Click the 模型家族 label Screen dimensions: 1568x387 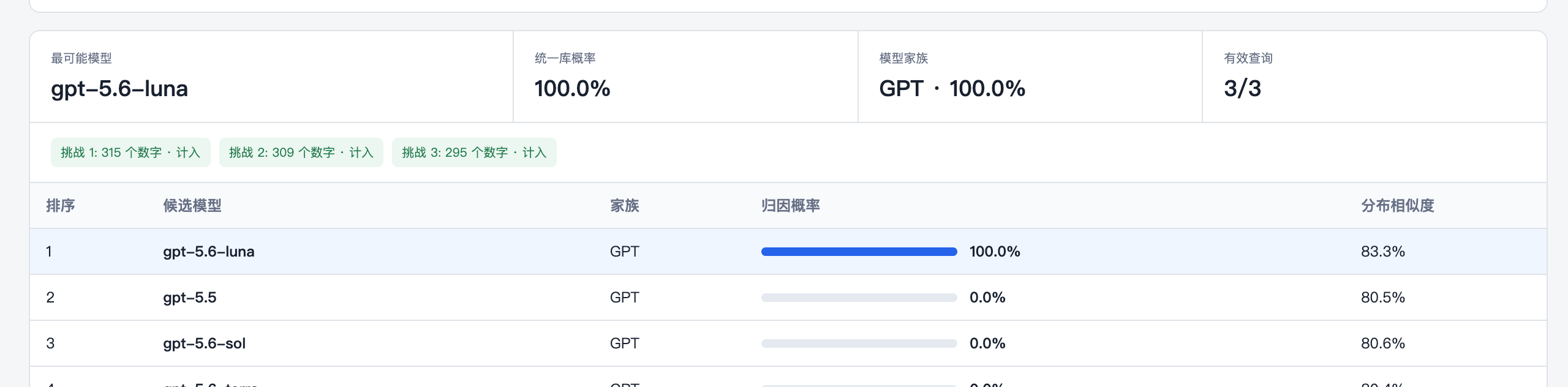(x=903, y=58)
